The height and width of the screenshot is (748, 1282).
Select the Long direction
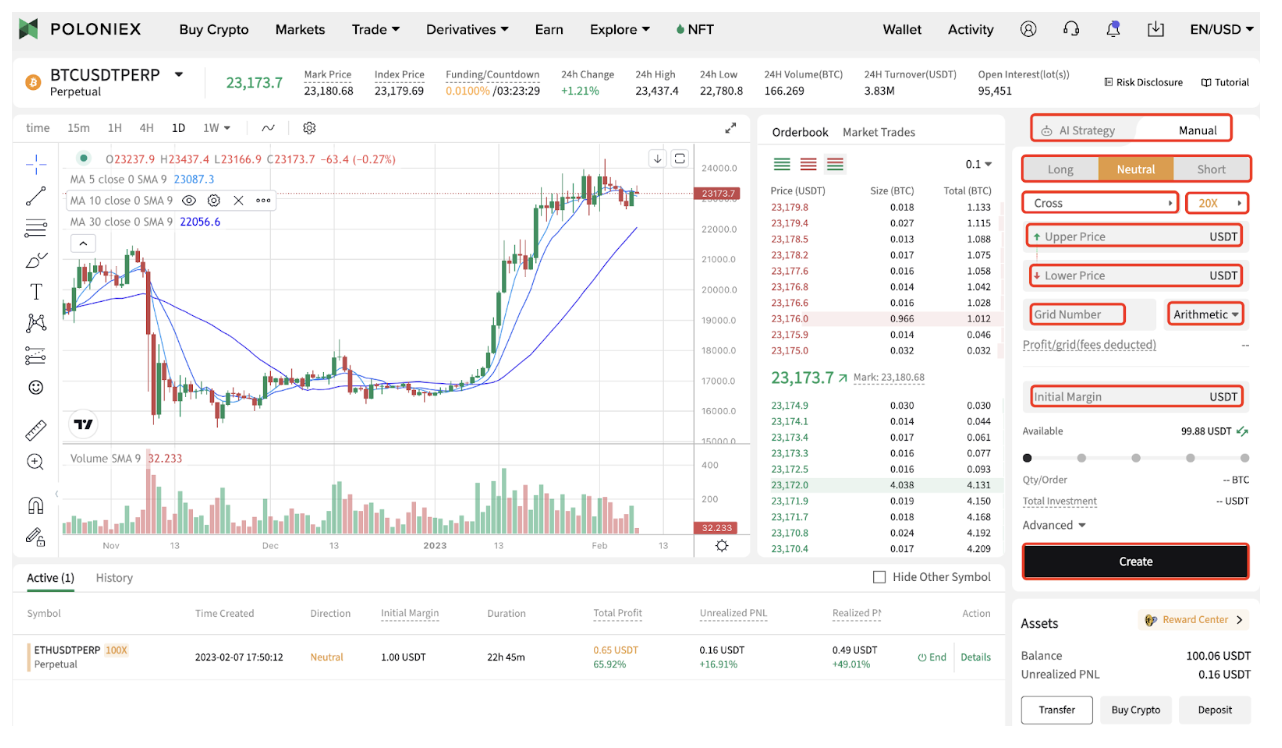pyautogui.click(x=1060, y=169)
